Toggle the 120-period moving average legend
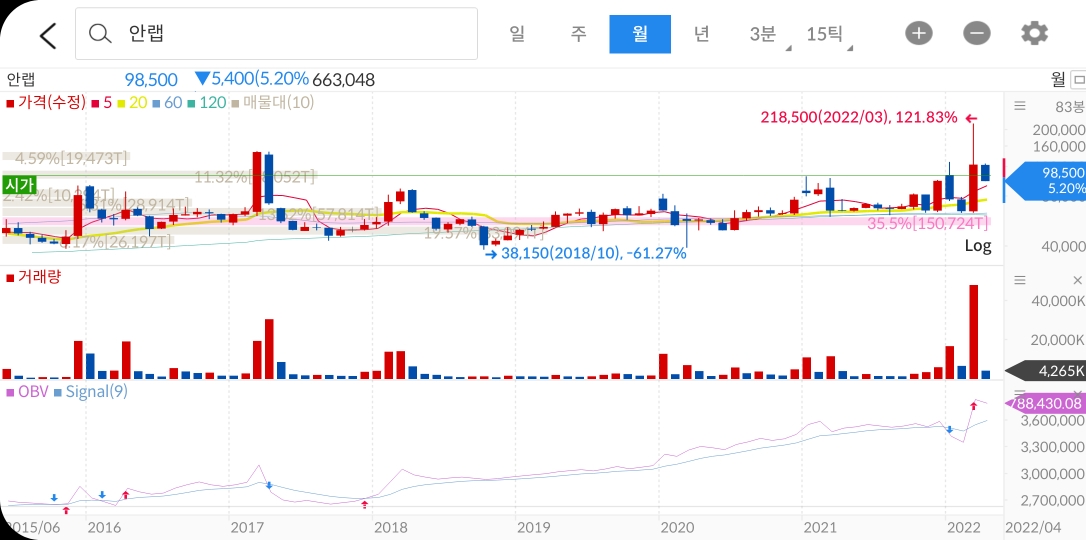The width and height of the screenshot is (1086, 540). [x=208, y=102]
